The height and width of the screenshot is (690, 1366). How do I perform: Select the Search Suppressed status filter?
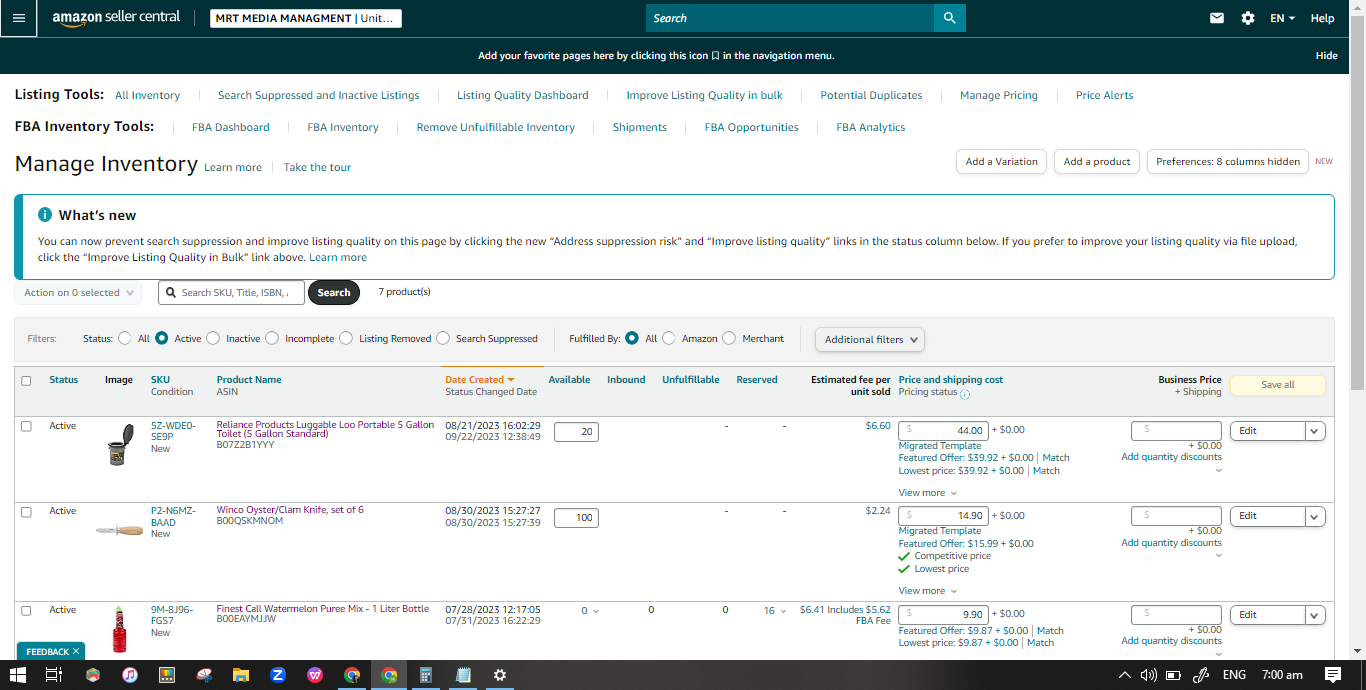pyautogui.click(x=443, y=338)
